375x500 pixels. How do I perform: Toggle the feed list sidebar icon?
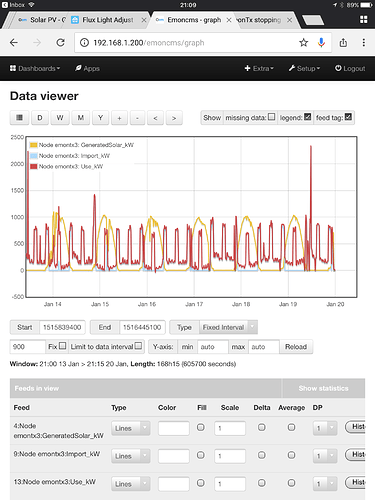(20, 118)
